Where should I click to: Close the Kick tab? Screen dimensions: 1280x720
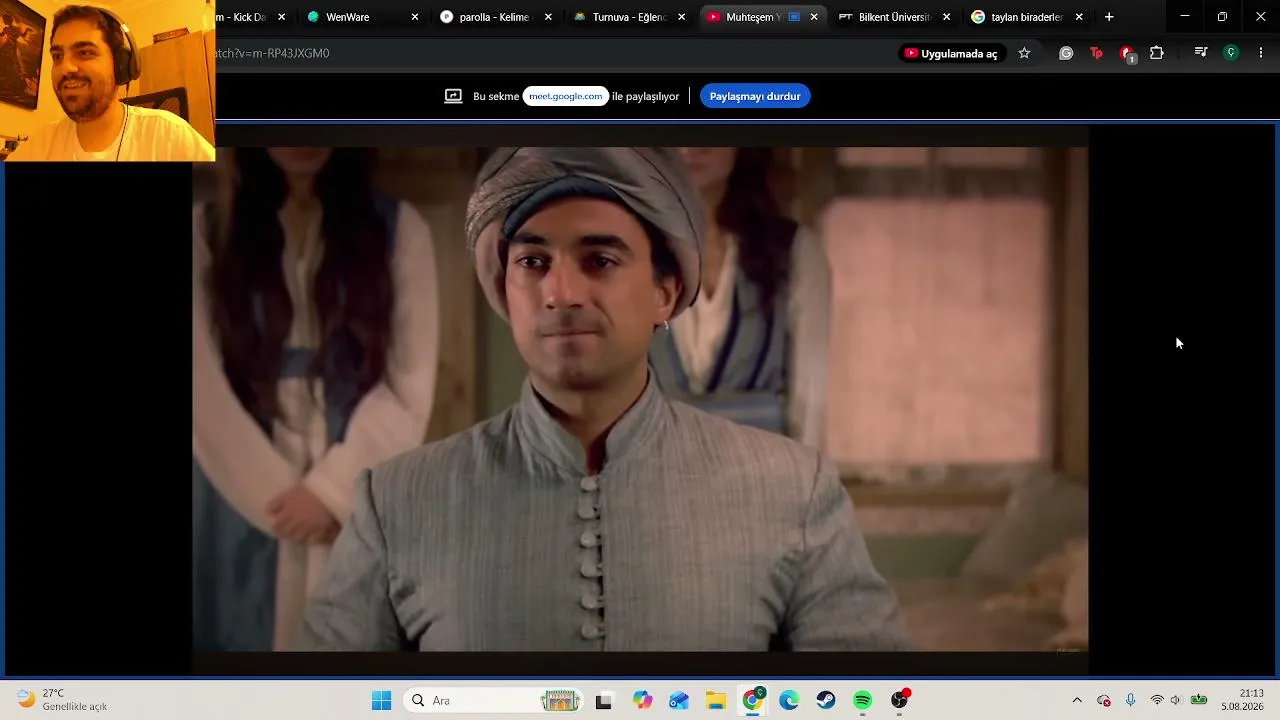click(x=281, y=17)
